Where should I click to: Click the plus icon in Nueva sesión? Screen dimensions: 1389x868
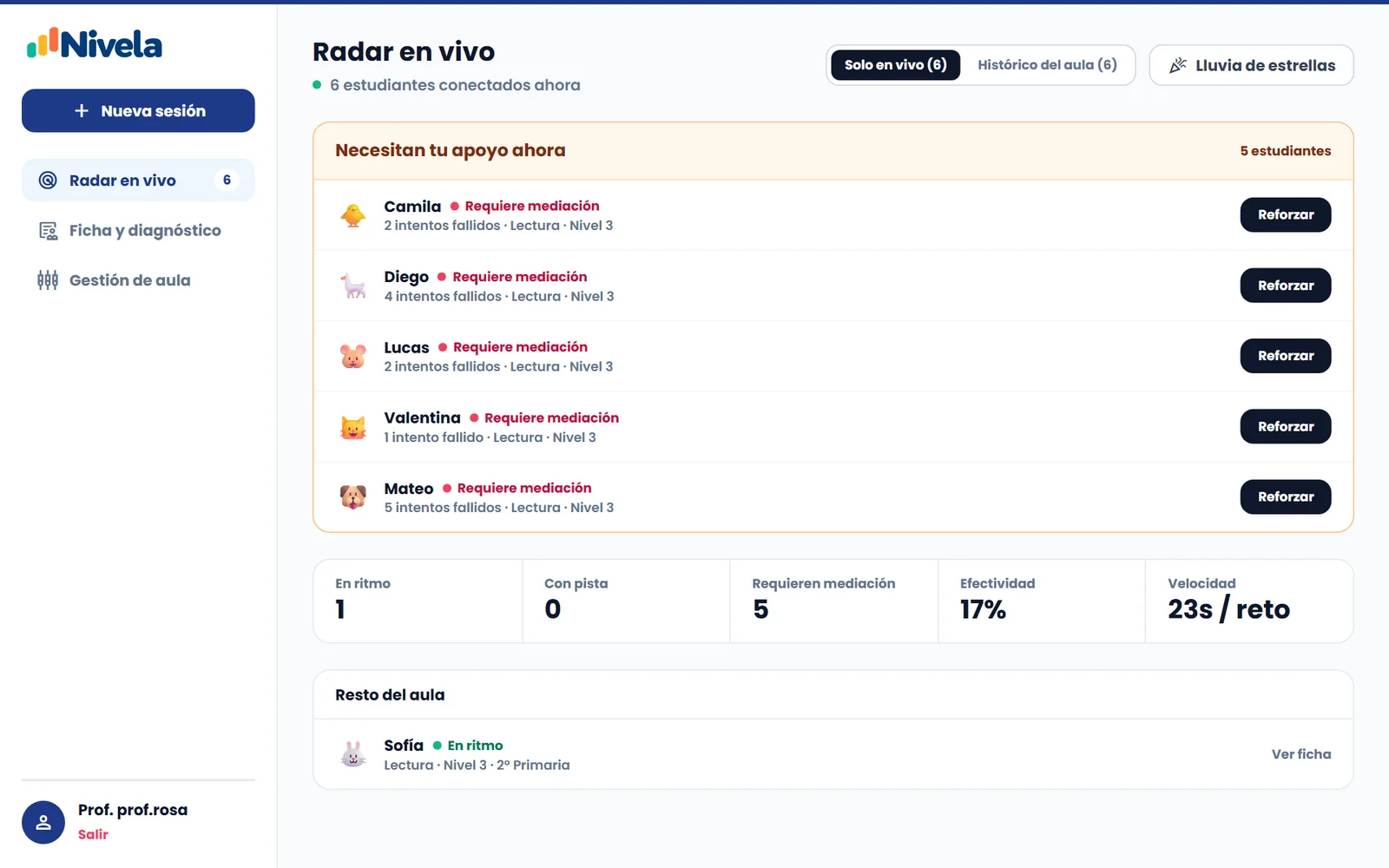[x=82, y=111]
